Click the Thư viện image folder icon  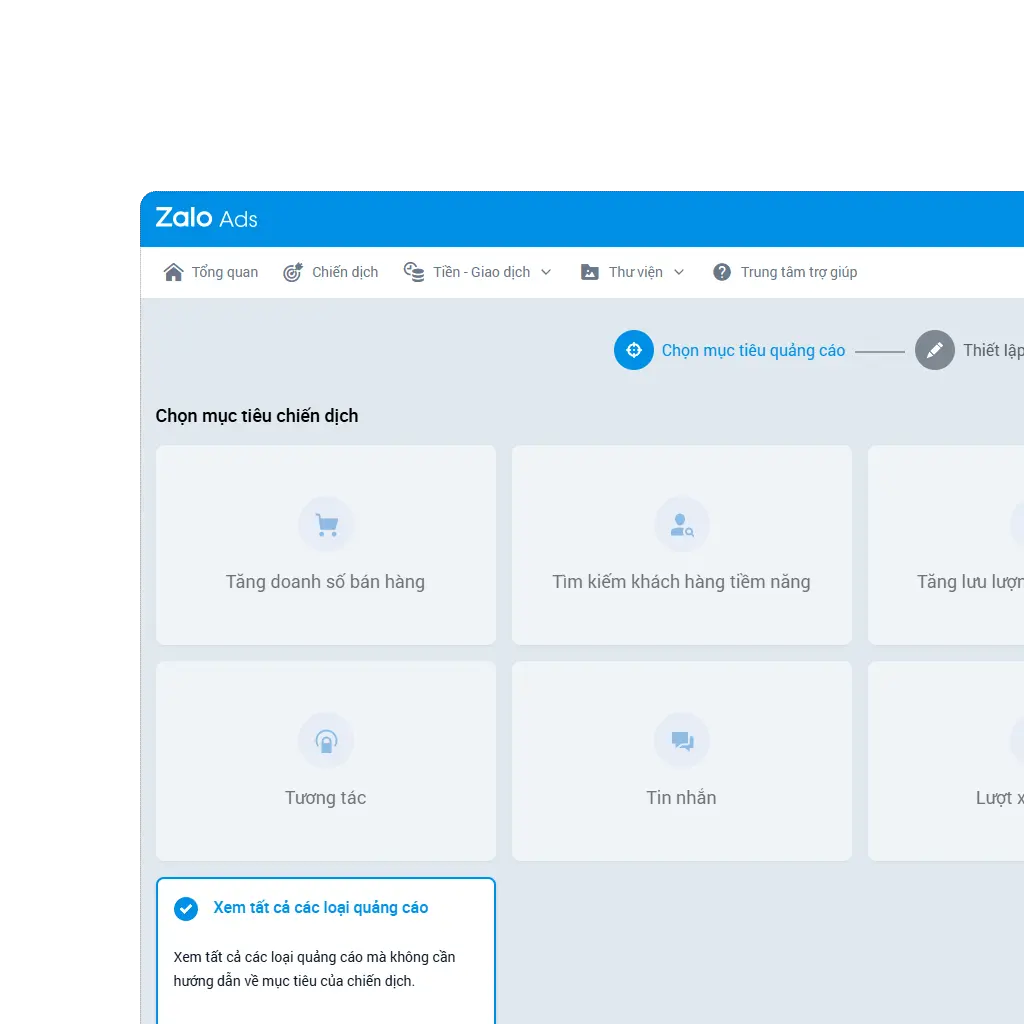pos(590,272)
